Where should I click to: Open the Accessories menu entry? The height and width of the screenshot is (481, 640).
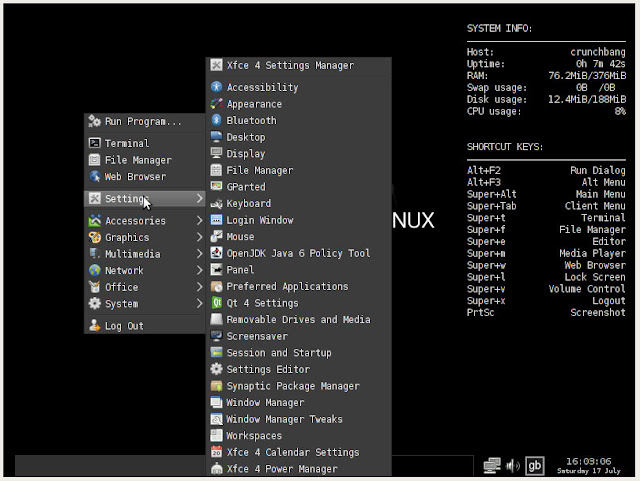(144, 220)
